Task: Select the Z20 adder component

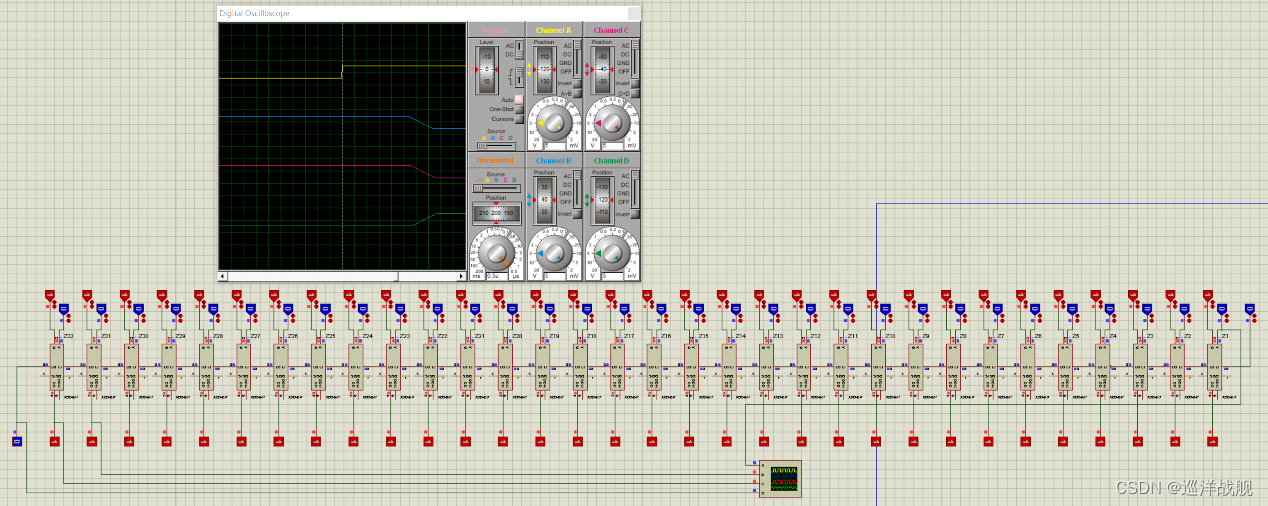Action: pyautogui.click(x=506, y=366)
